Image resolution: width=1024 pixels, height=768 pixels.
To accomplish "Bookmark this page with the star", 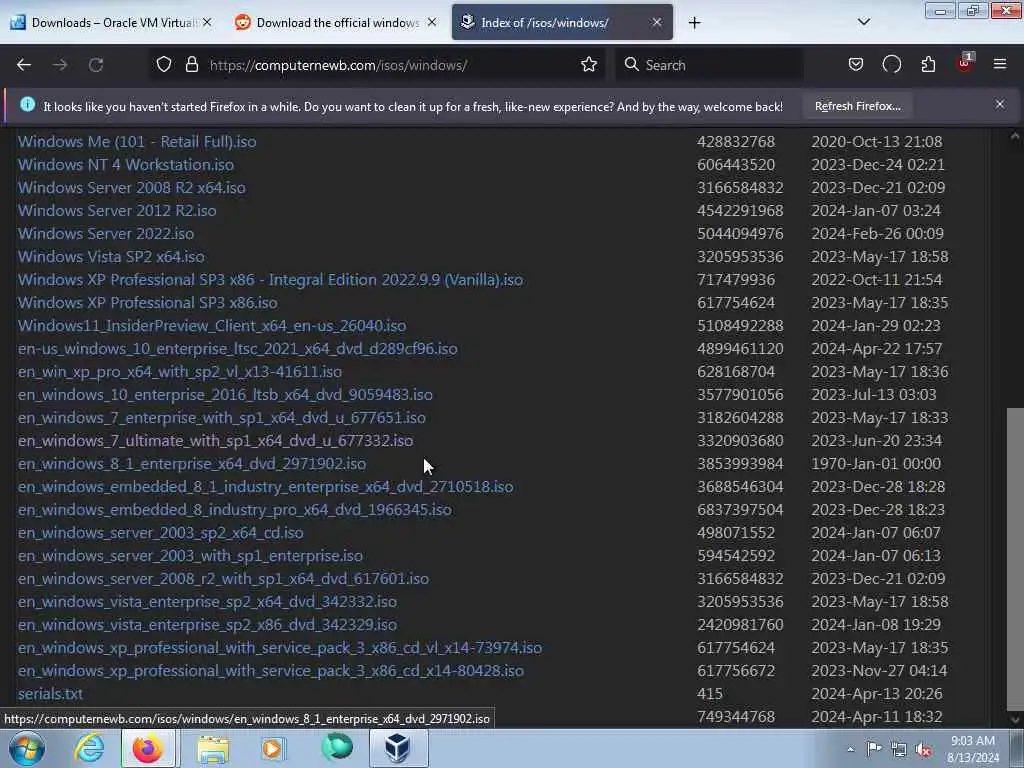I will tap(589, 65).
